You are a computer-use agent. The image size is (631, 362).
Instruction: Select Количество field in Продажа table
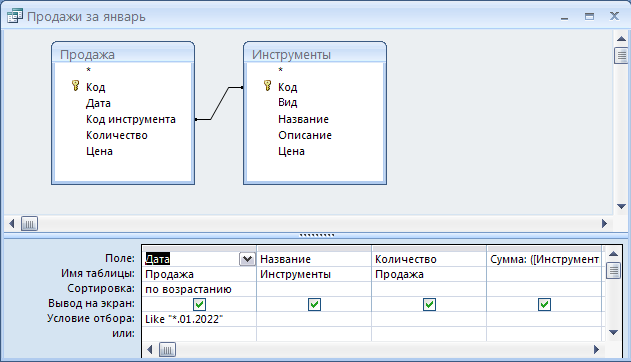click(117, 136)
